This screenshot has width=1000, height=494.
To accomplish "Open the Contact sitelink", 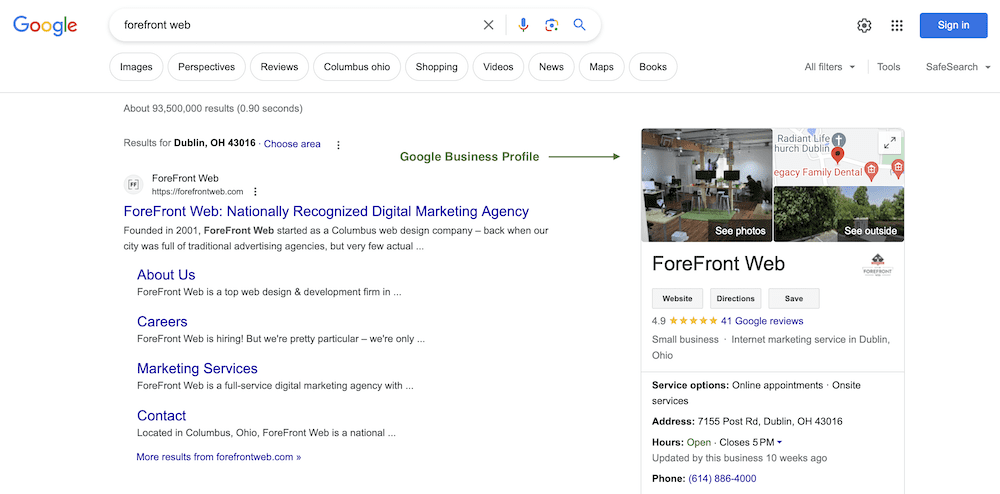I will coord(161,416).
